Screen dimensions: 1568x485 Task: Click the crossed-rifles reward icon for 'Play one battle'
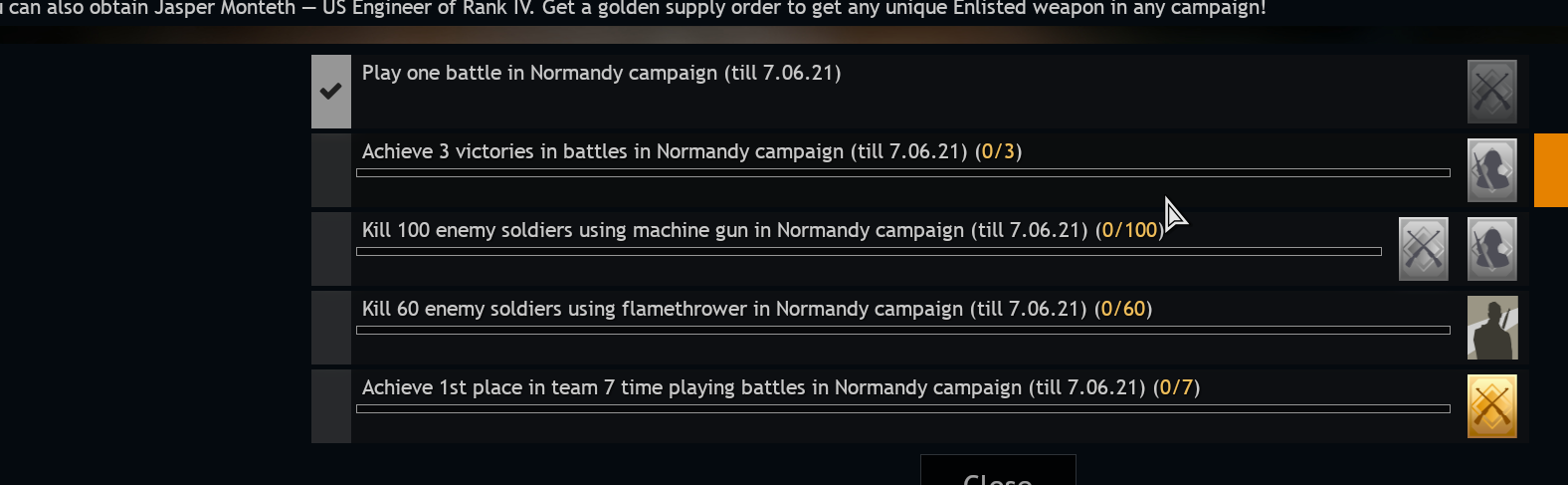1491,92
